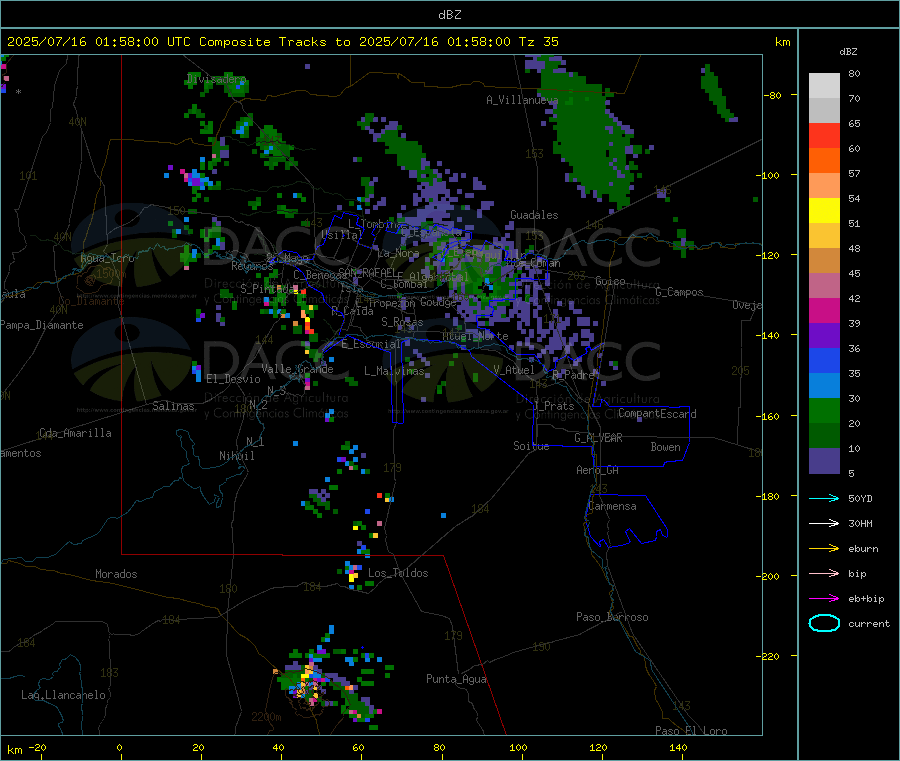The image size is (900, 761).
Task: Select the 57 dBZ salmon color swatch
Action: (x=824, y=185)
